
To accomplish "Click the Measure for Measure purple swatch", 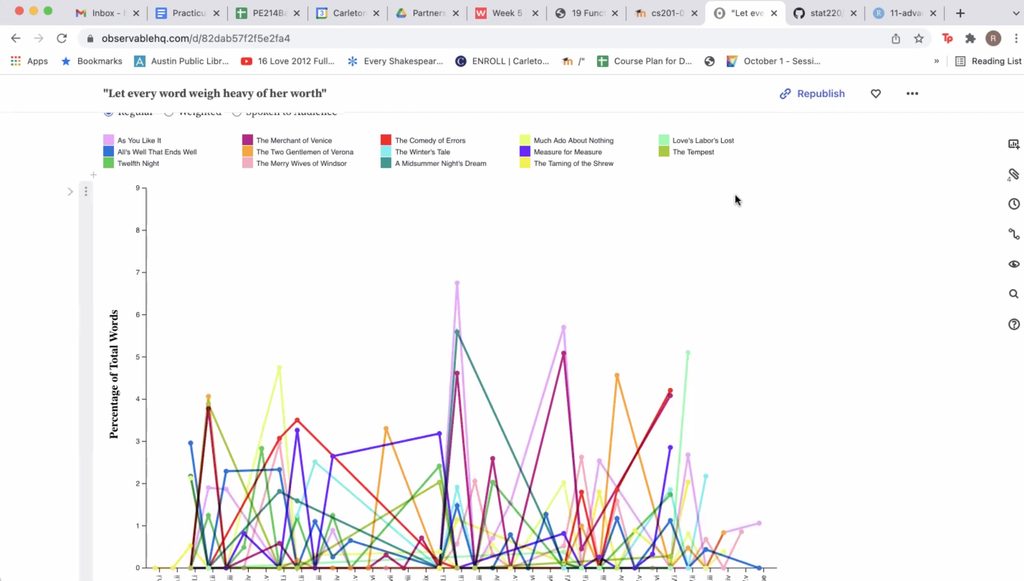I will point(525,151).
